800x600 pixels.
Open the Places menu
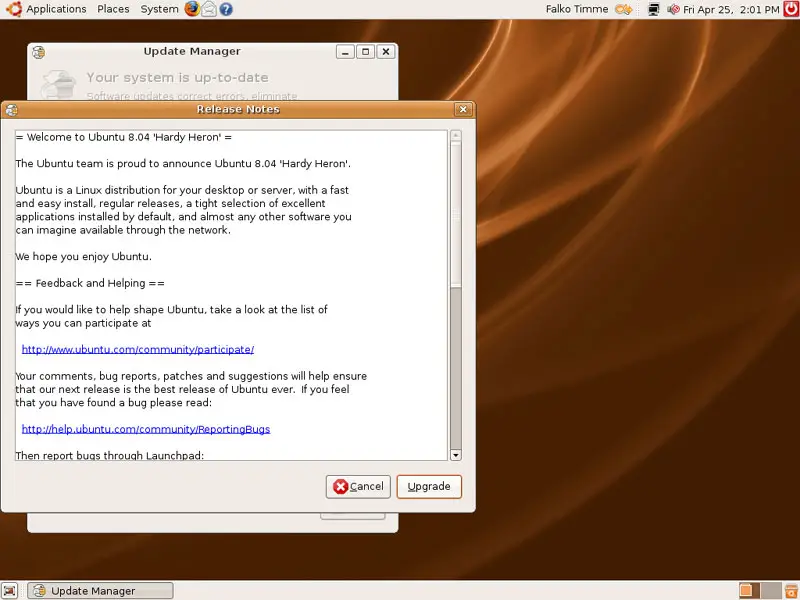point(113,9)
